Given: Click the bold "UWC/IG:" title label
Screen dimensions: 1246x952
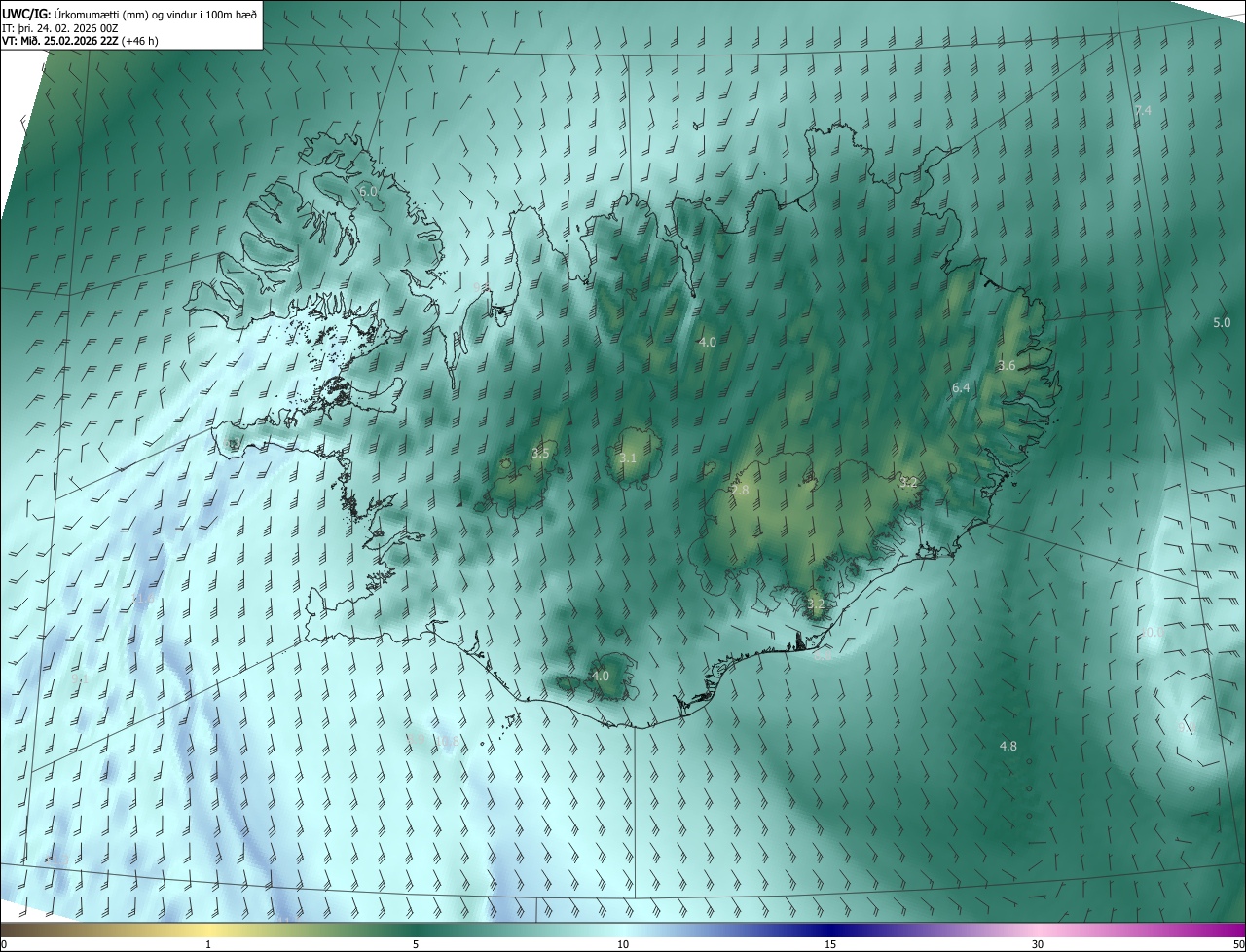Looking at the screenshot, I should click(x=26, y=13).
